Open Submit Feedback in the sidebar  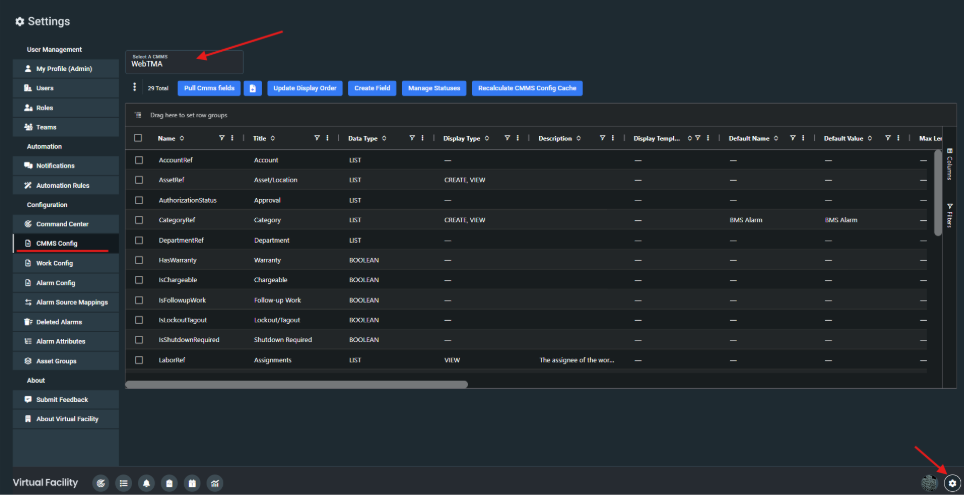pyautogui.click(x=66, y=399)
